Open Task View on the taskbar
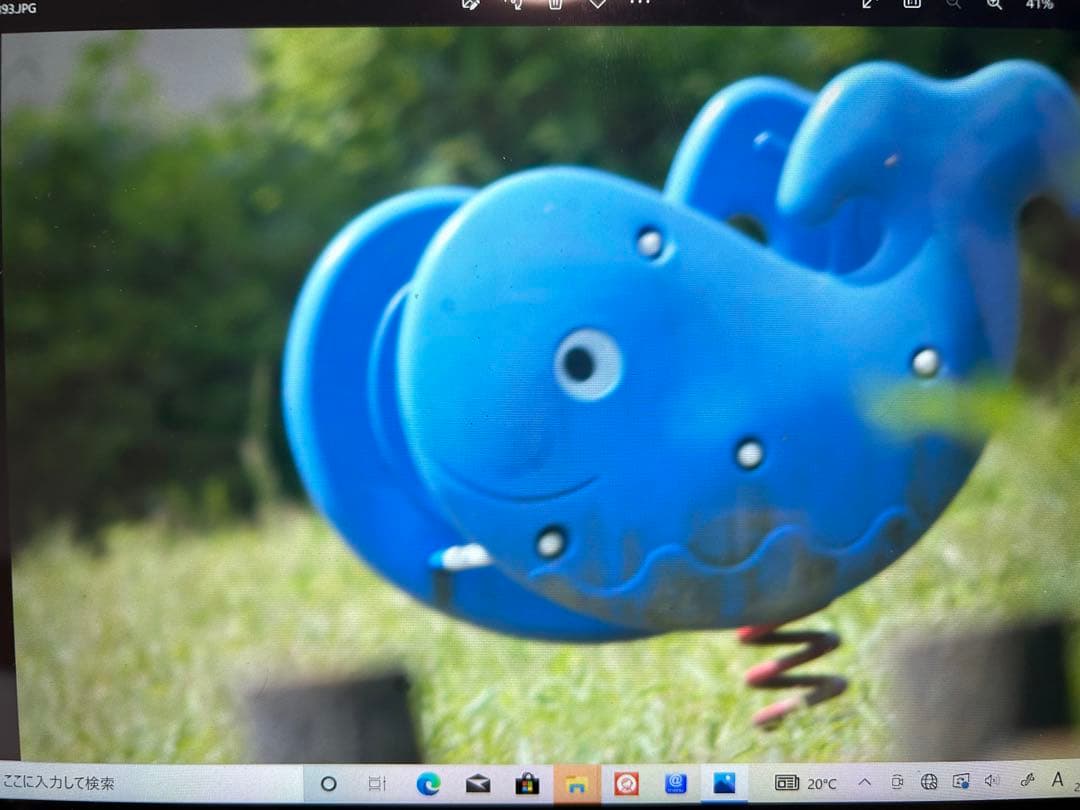This screenshot has width=1080, height=810. (377, 784)
